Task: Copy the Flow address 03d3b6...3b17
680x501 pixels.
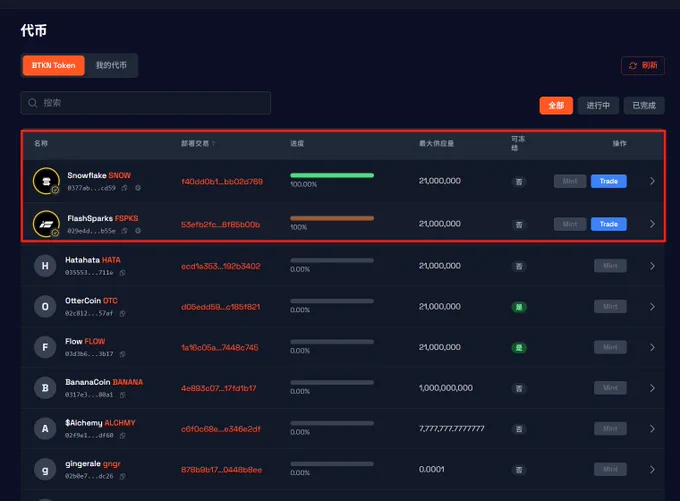Action: click(123, 354)
